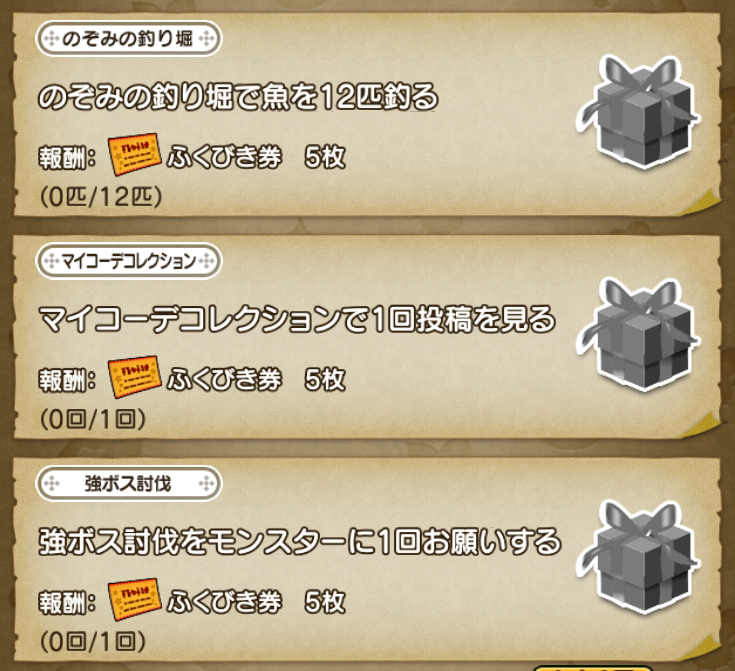The width and height of the screenshot is (735, 671).
Task: Select the gift box for 強ボス討伐 mission
Action: (x=638, y=557)
